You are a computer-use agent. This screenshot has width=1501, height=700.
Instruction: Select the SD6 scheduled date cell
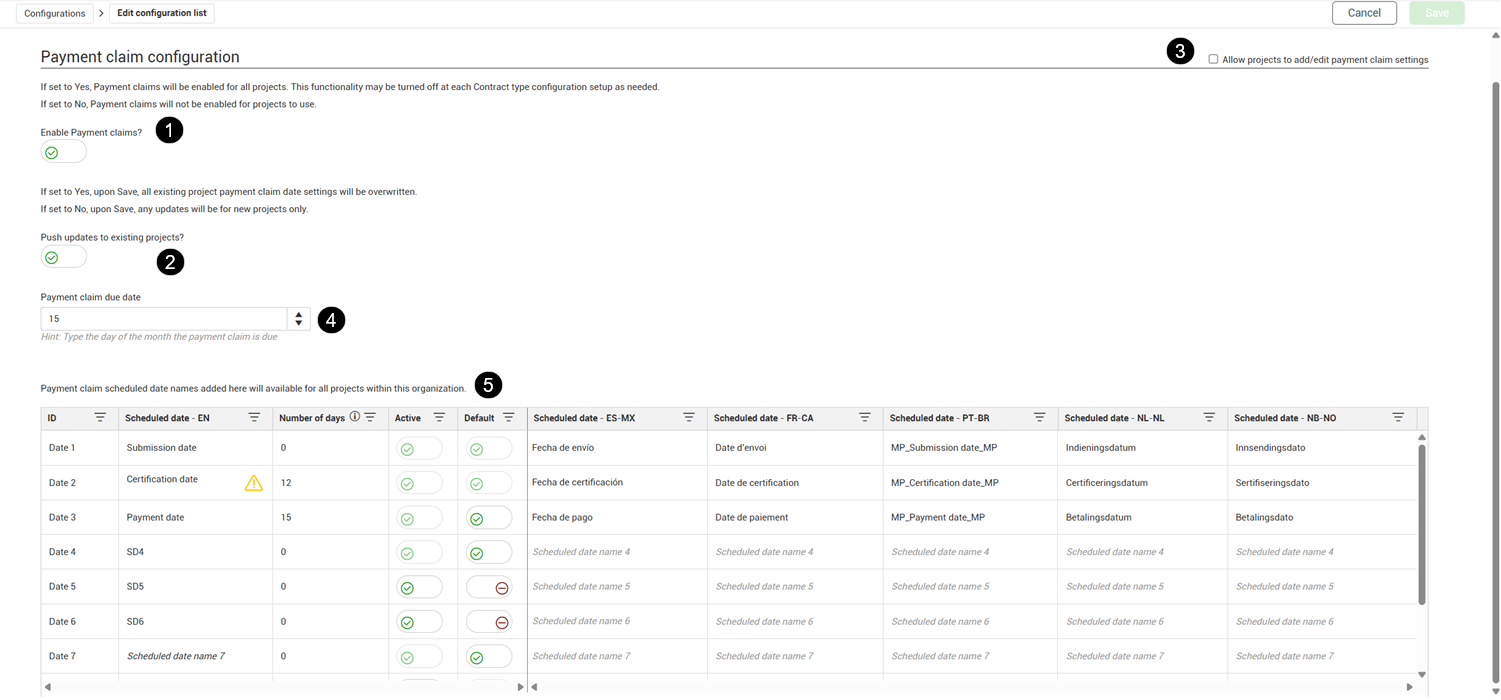point(196,622)
